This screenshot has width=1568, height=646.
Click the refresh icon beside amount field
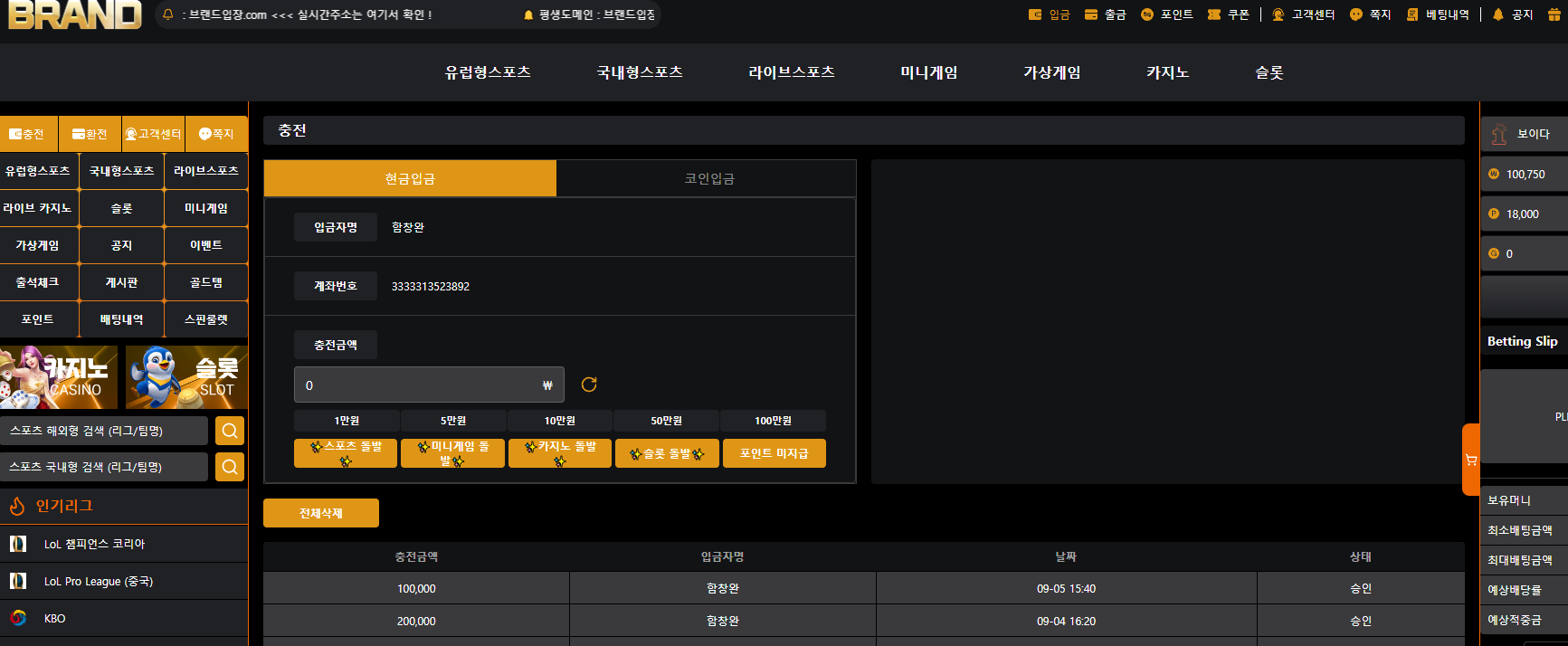pyautogui.click(x=589, y=385)
